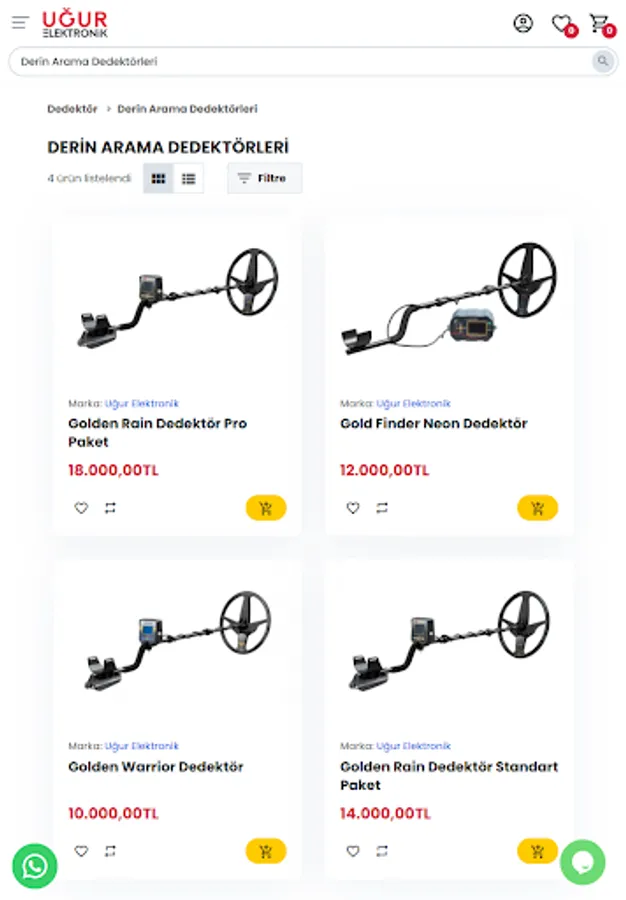This screenshot has width=626, height=900.
Task: Open the wishlist heart in header
Action: (x=561, y=24)
